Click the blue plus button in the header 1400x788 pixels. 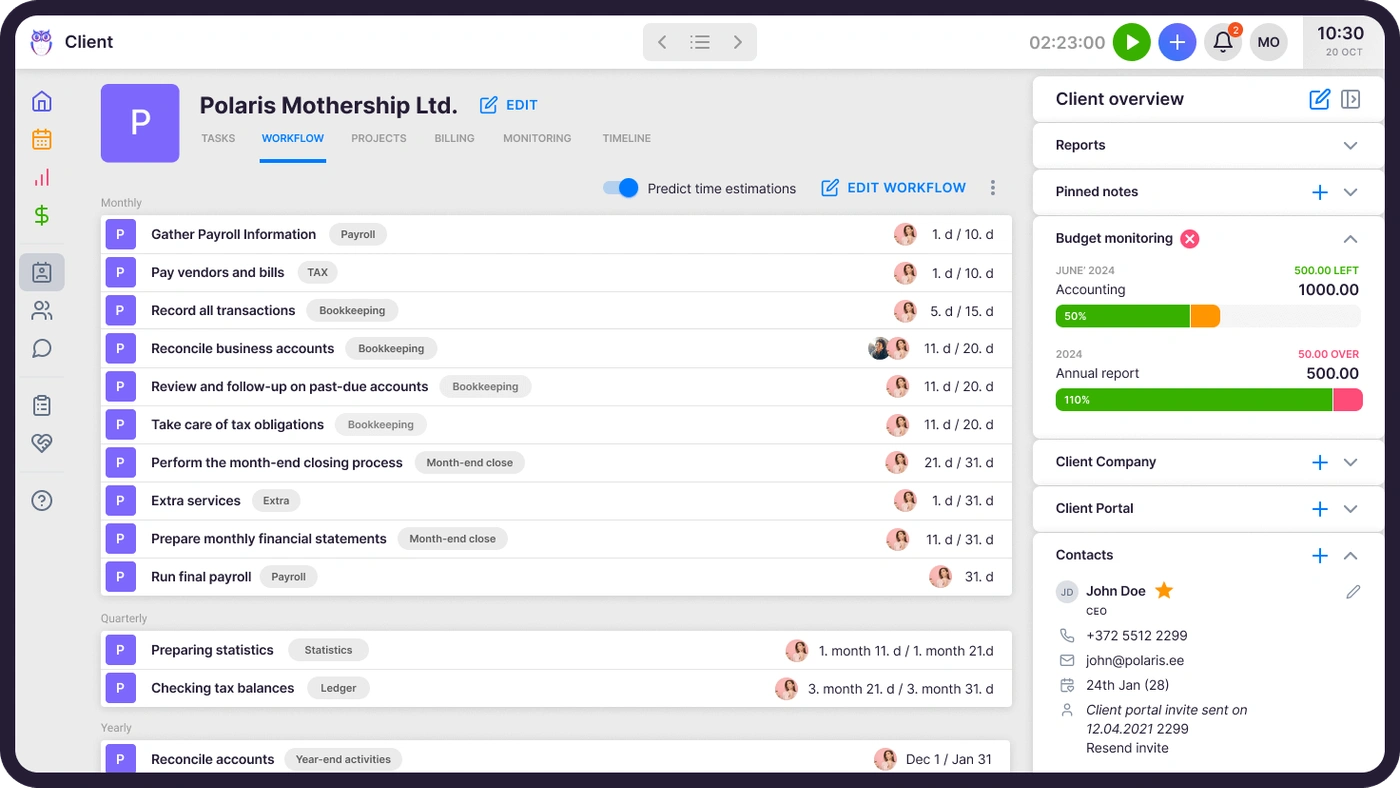click(1177, 42)
